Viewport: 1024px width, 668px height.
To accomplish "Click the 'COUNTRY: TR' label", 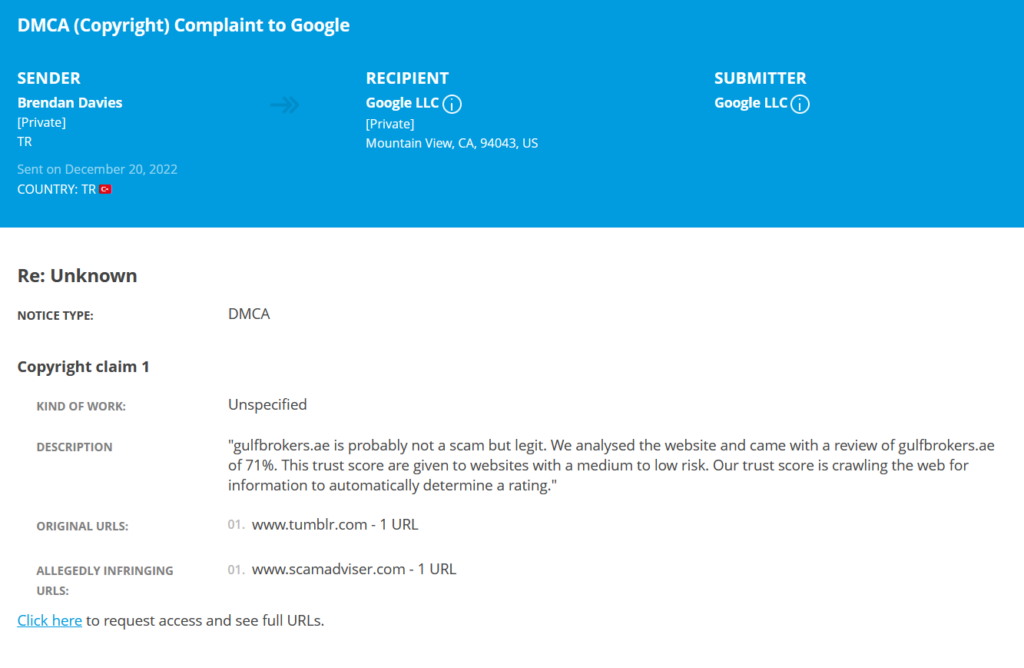I will 56,189.
